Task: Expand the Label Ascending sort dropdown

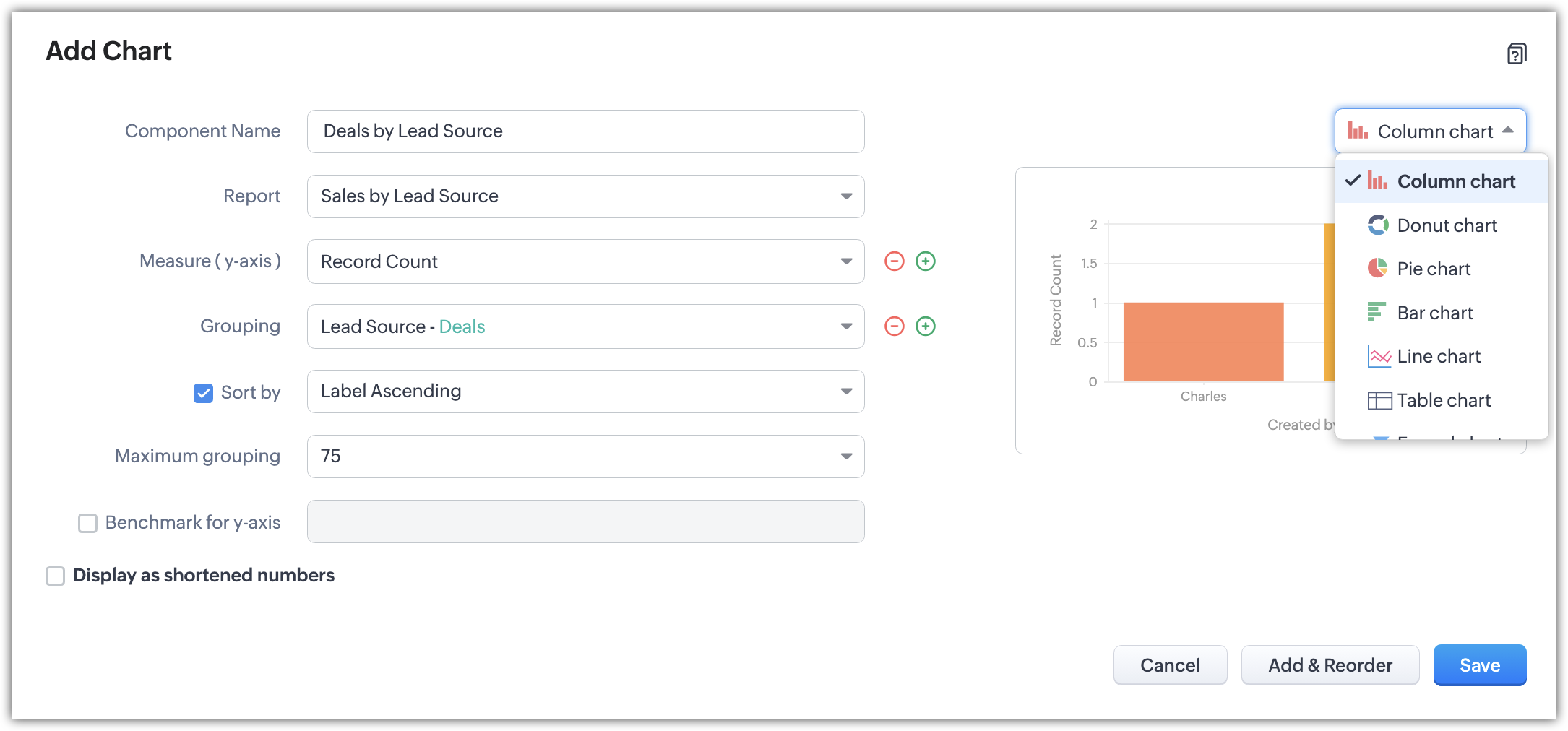Action: pyautogui.click(x=585, y=392)
